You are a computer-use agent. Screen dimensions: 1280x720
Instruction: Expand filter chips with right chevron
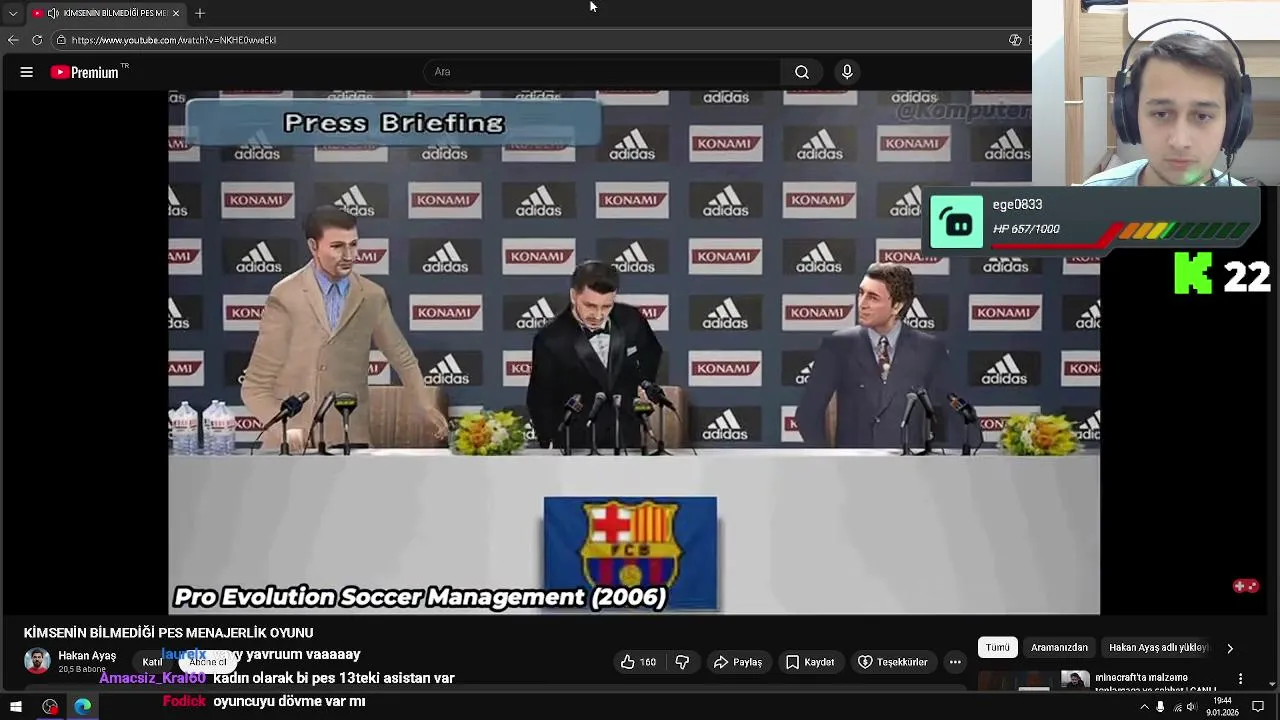1230,648
